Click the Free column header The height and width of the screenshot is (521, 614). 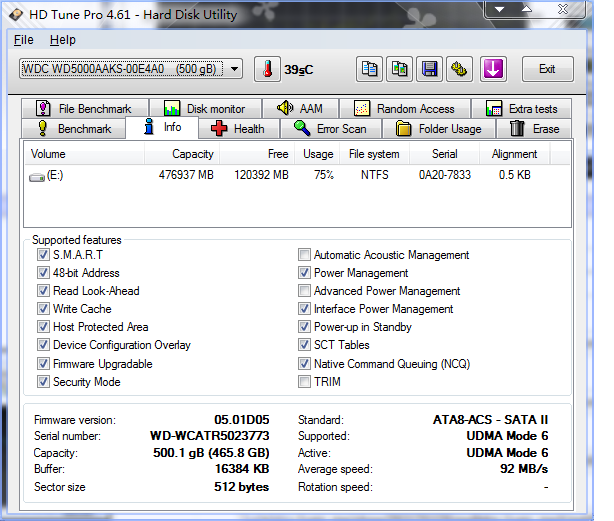[257, 154]
